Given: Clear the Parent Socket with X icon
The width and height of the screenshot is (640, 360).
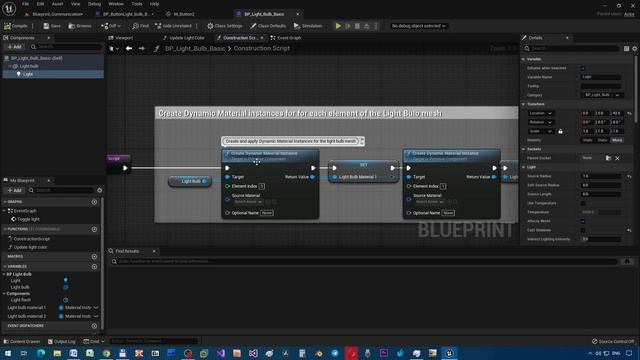Looking at the screenshot, I should tap(617, 158).
